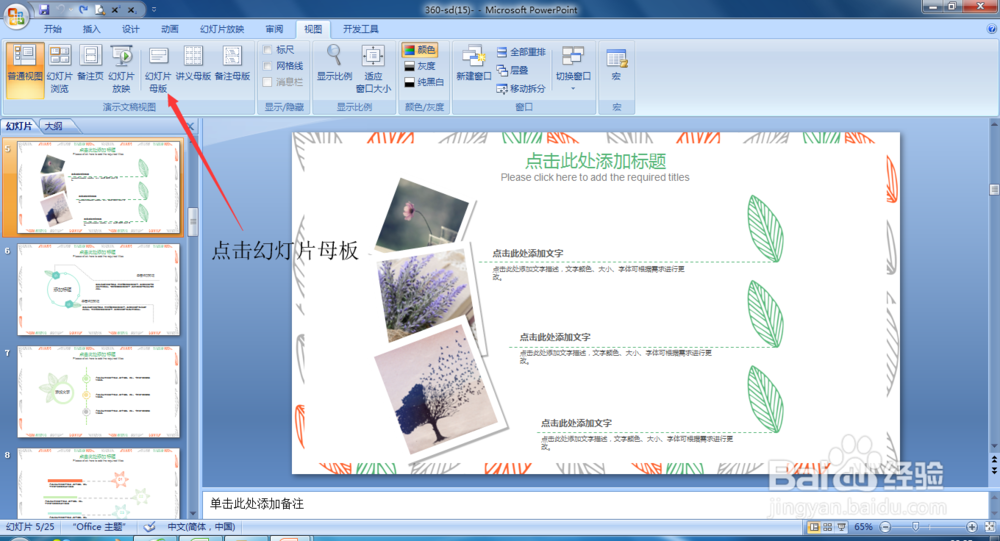Open the Design (设计) ribbon tab
This screenshot has height=541, width=1000.
[131, 29]
